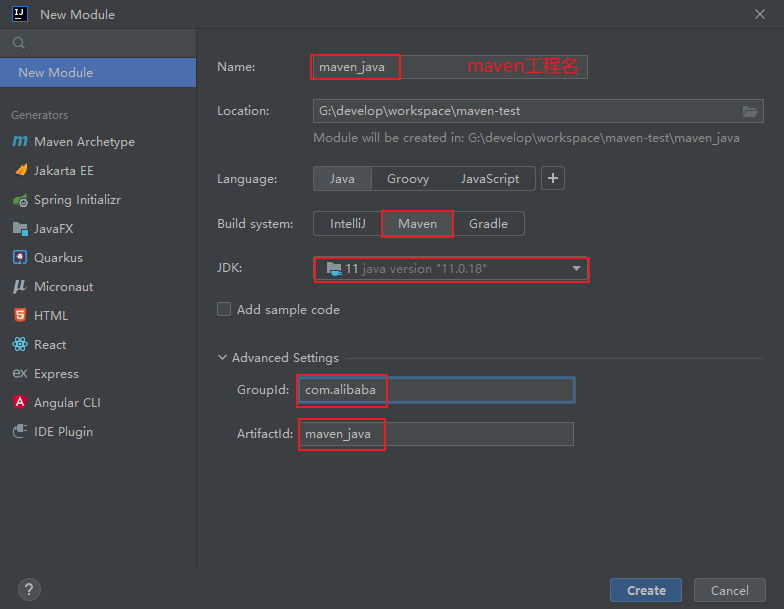Choose Gradle build system

488,224
